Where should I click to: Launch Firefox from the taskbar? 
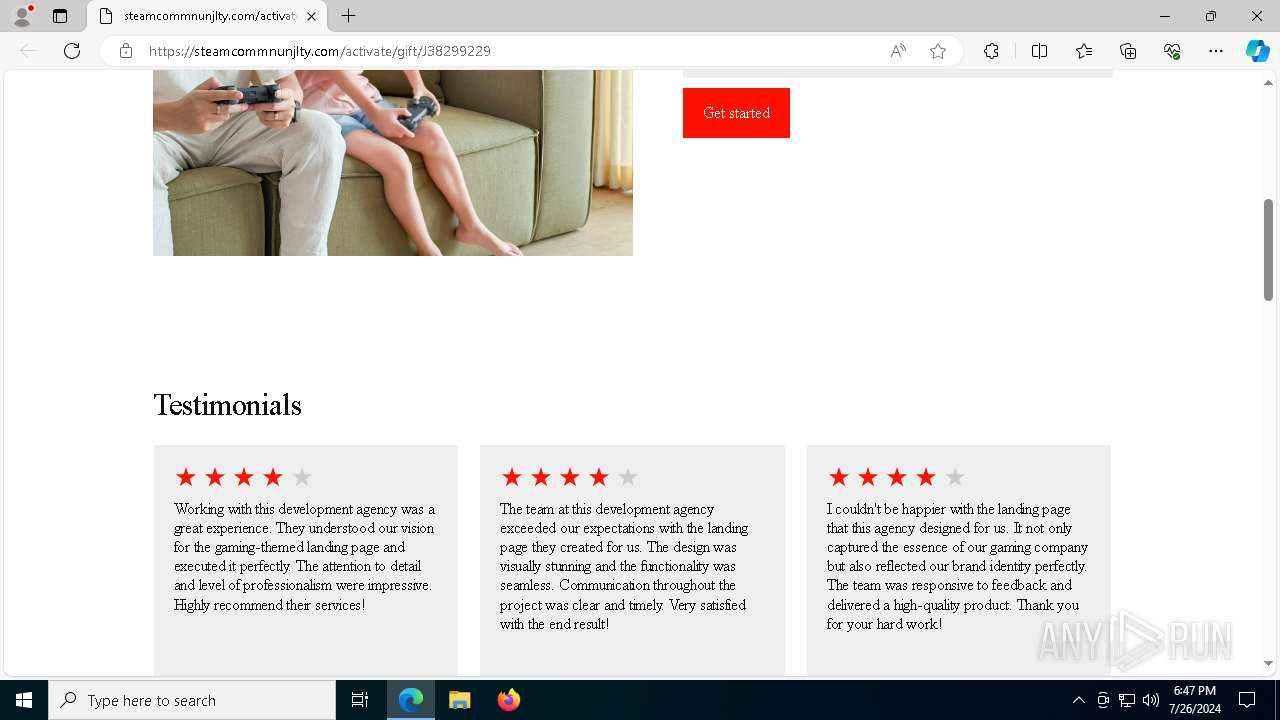coord(508,700)
